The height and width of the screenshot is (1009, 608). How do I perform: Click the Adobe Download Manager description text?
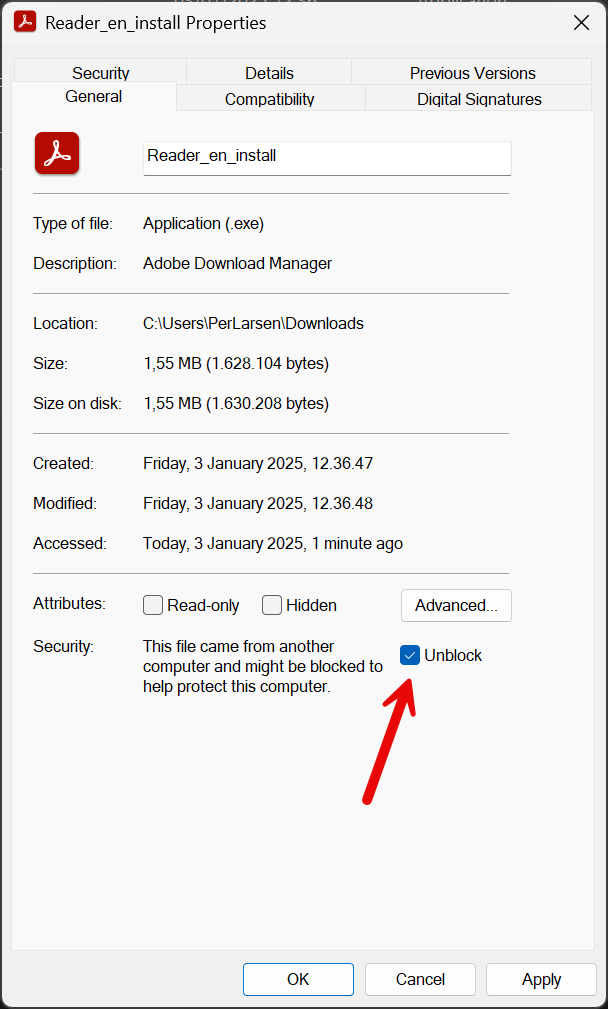point(237,263)
